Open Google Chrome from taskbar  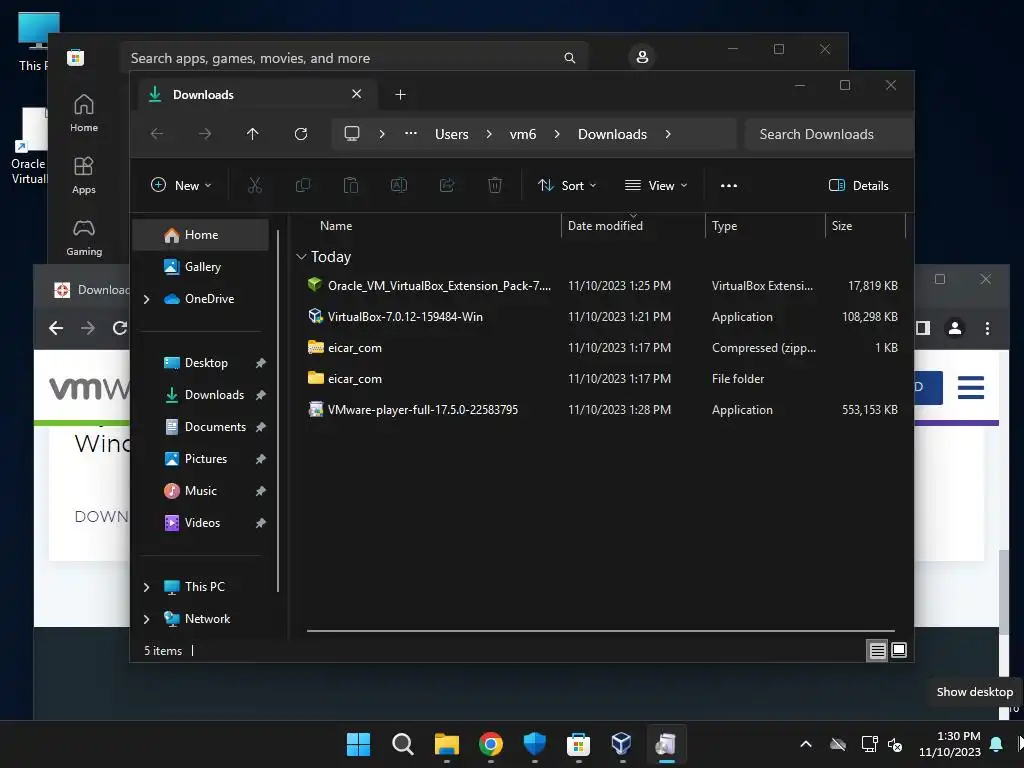pos(490,744)
